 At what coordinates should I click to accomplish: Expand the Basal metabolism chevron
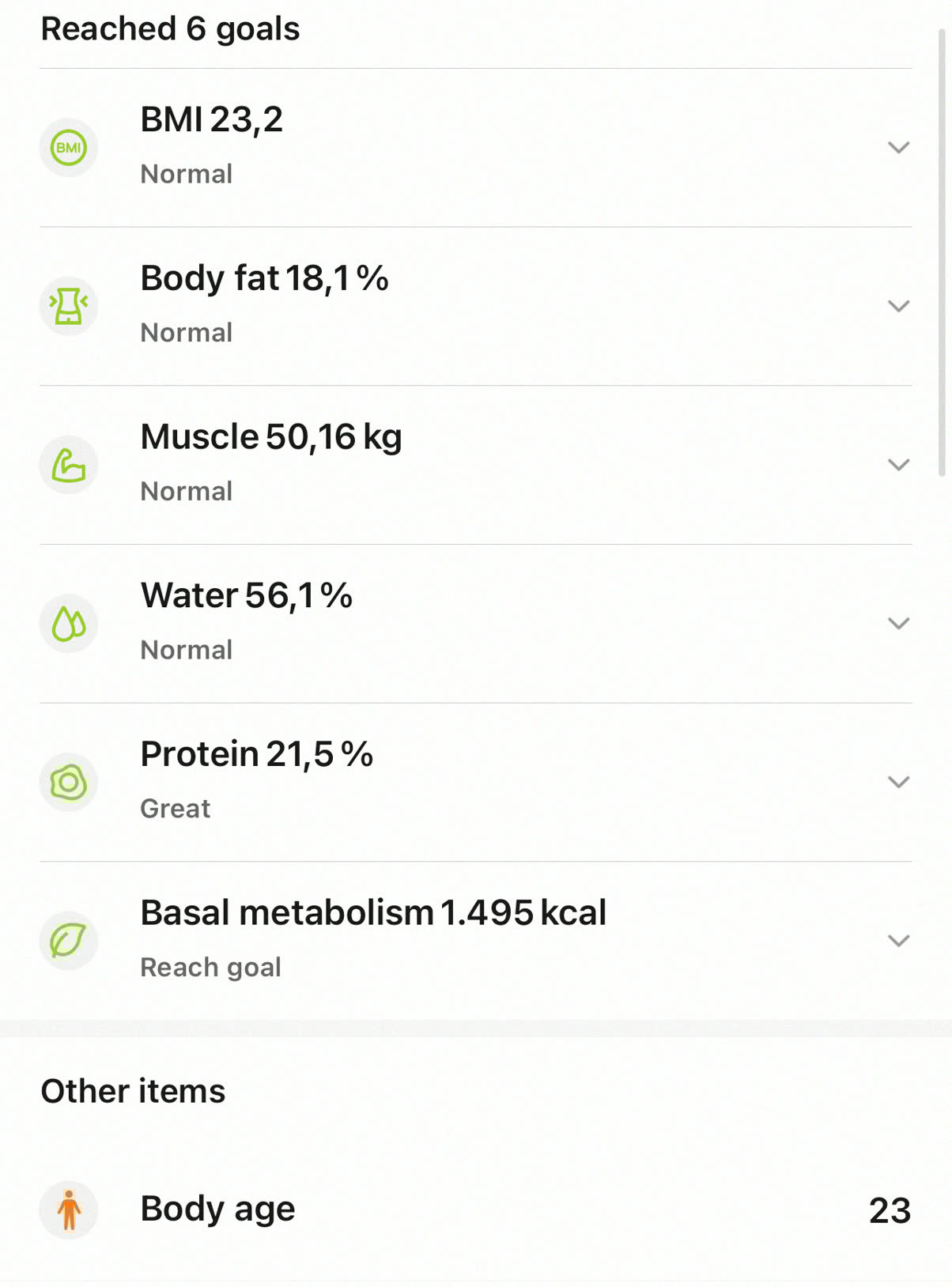(x=898, y=941)
